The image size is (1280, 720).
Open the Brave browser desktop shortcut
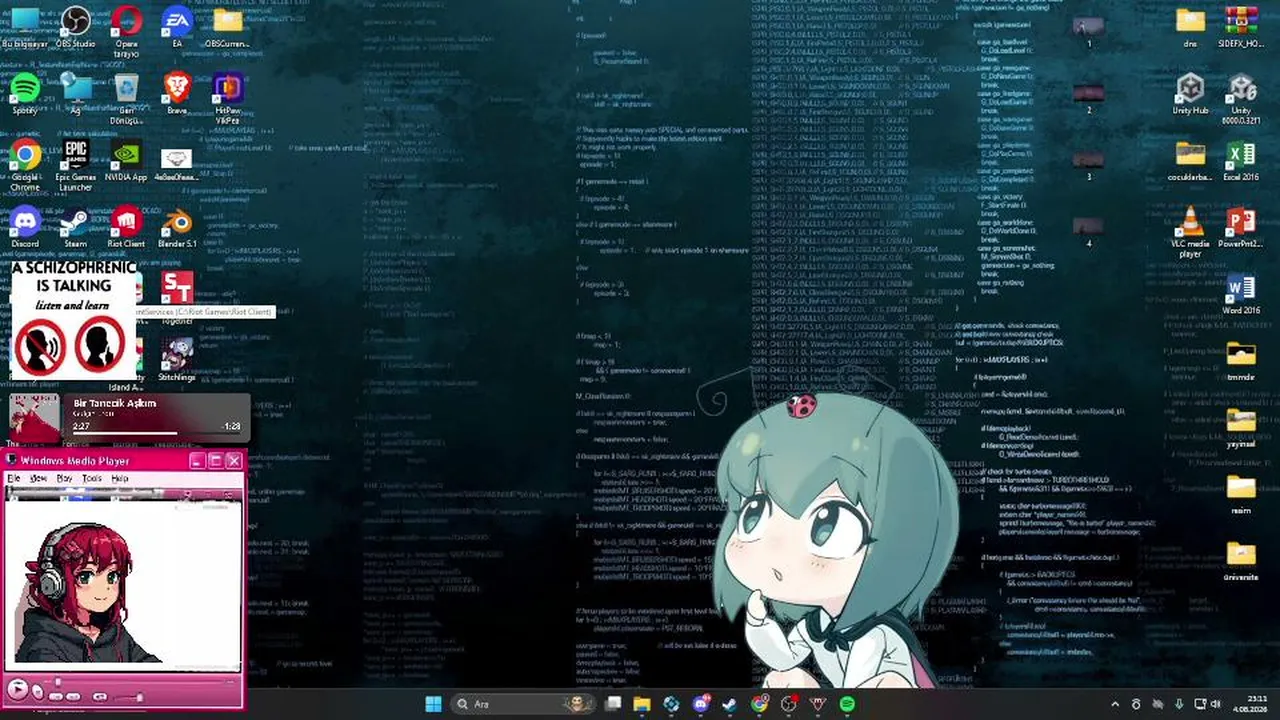click(x=177, y=94)
